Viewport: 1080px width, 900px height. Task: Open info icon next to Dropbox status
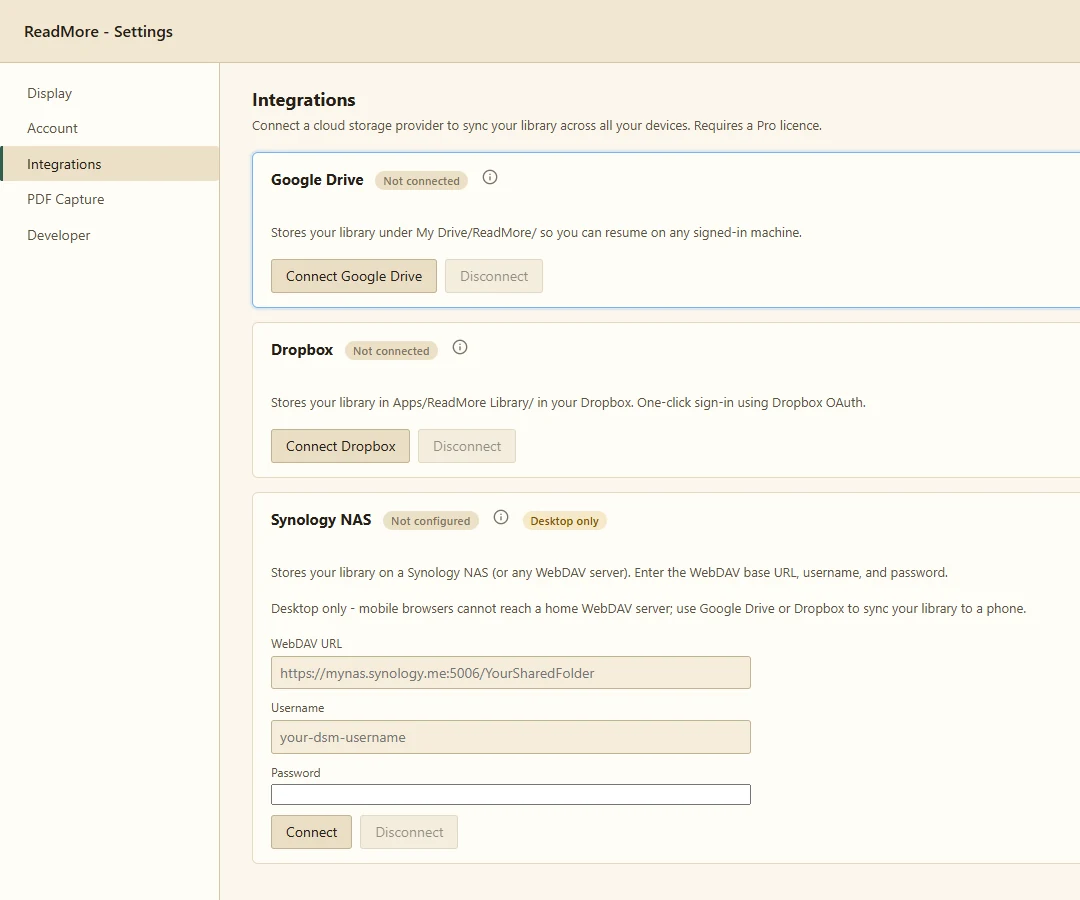point(459,348)
